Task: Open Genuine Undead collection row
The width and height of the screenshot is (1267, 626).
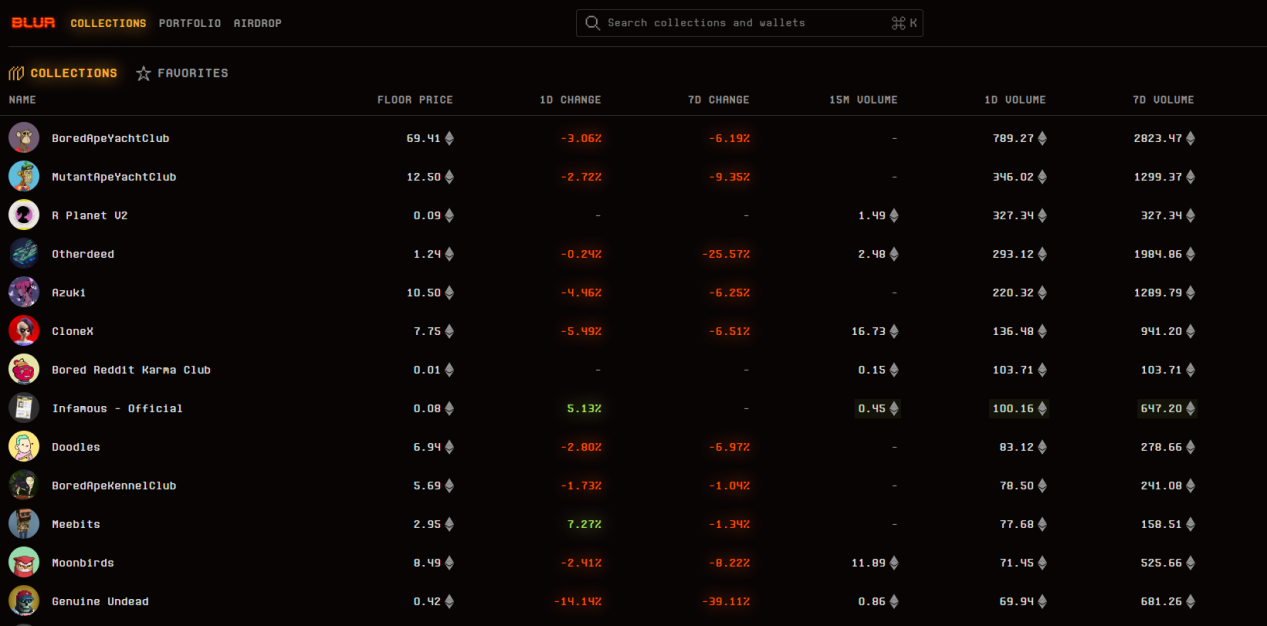Action: point(100,602)
